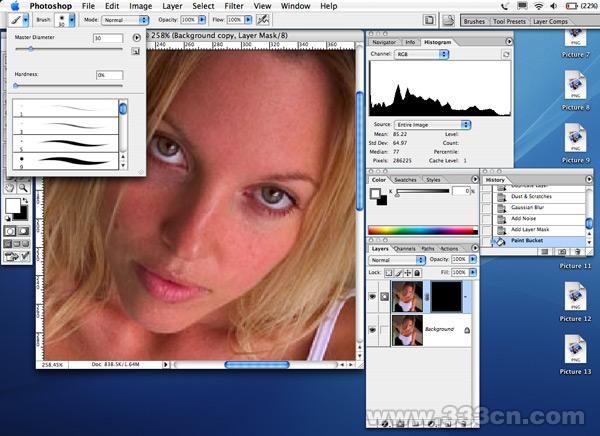600x436 pixels.
Task: Toggle the Gaussian Blur history state checkbox
Action: (487, 207)
